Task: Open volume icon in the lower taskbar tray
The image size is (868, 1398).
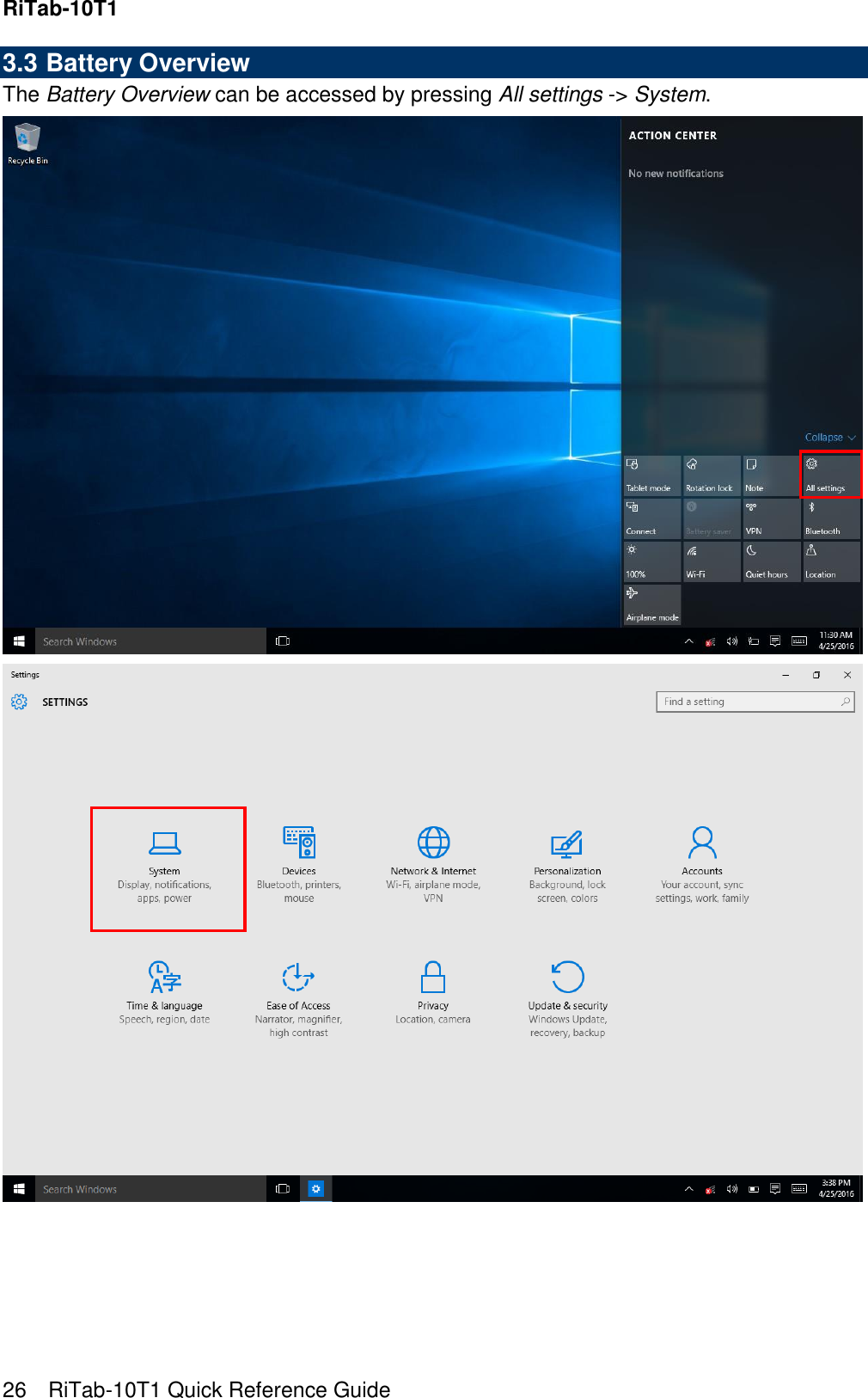Action: [x=732, y=1189]
